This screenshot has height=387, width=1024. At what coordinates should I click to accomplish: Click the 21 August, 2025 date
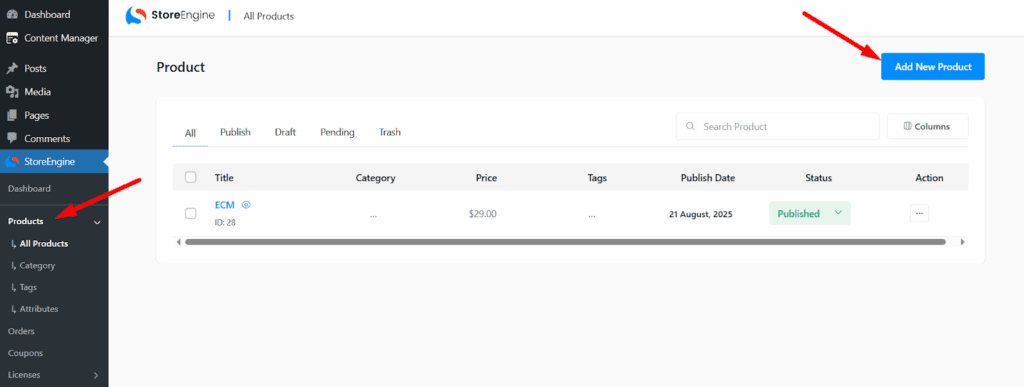(x=701, y=214)
